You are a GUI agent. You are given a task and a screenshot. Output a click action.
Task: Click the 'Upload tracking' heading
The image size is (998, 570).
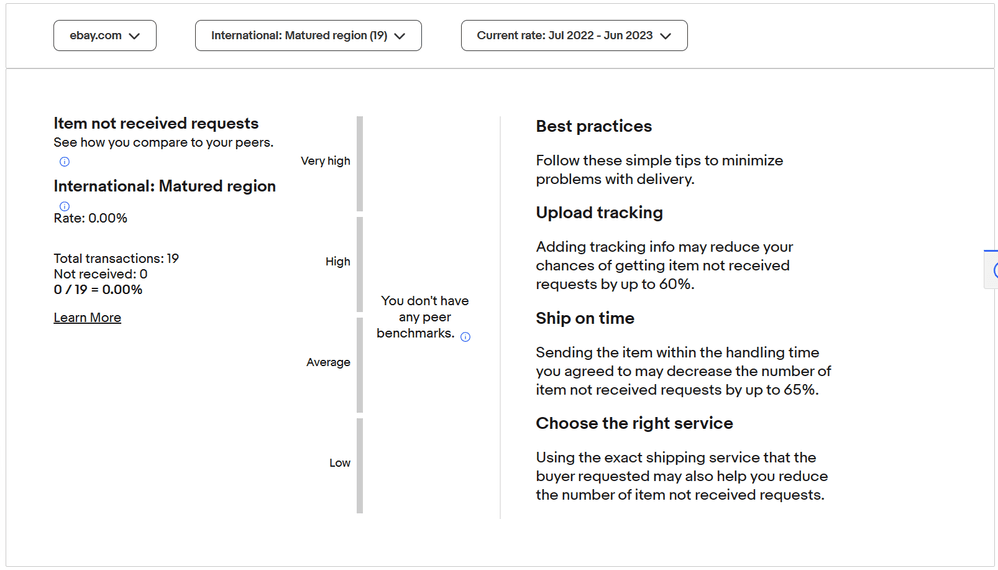tap(599, 212)
